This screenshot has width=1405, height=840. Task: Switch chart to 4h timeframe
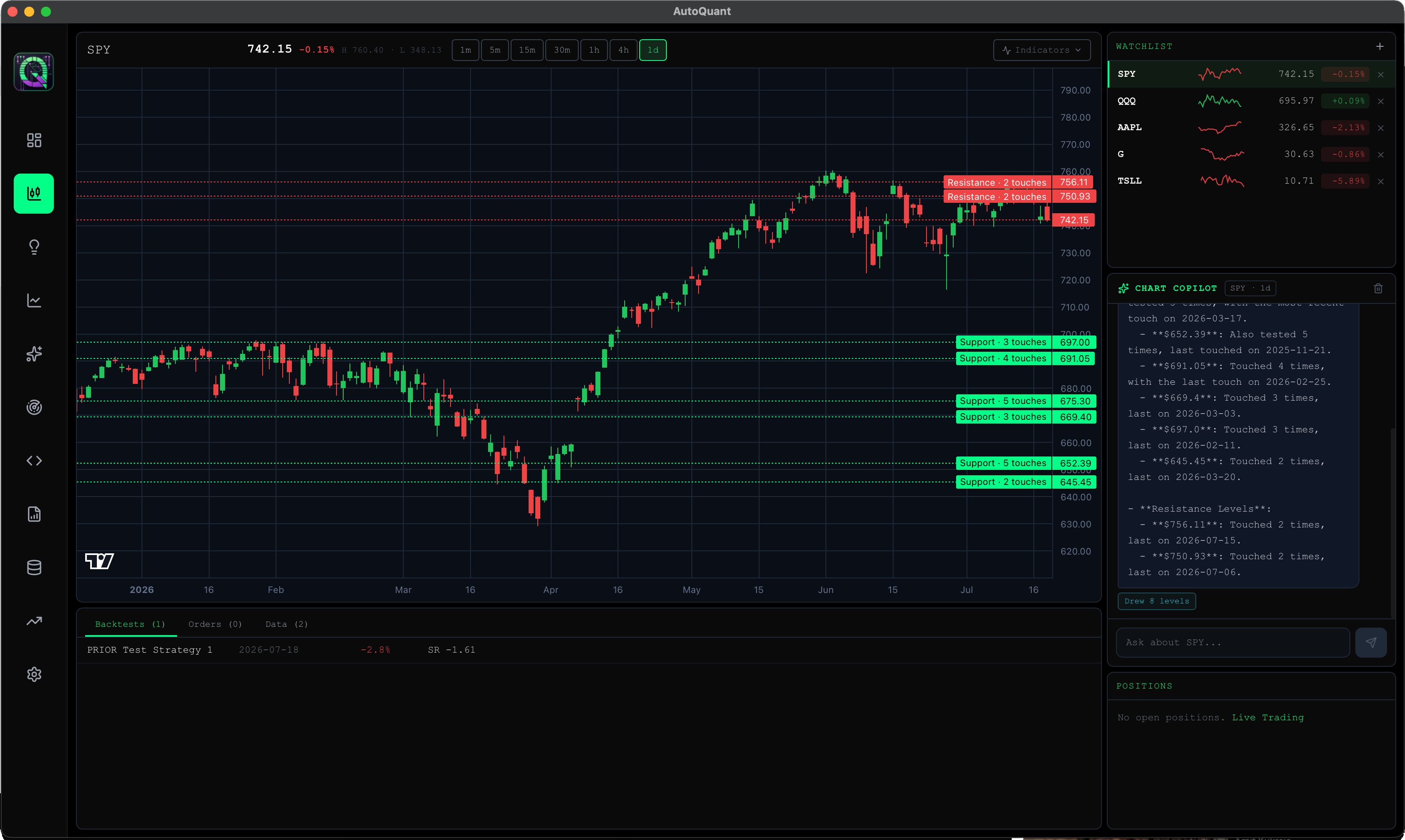(x=623, y=50)
